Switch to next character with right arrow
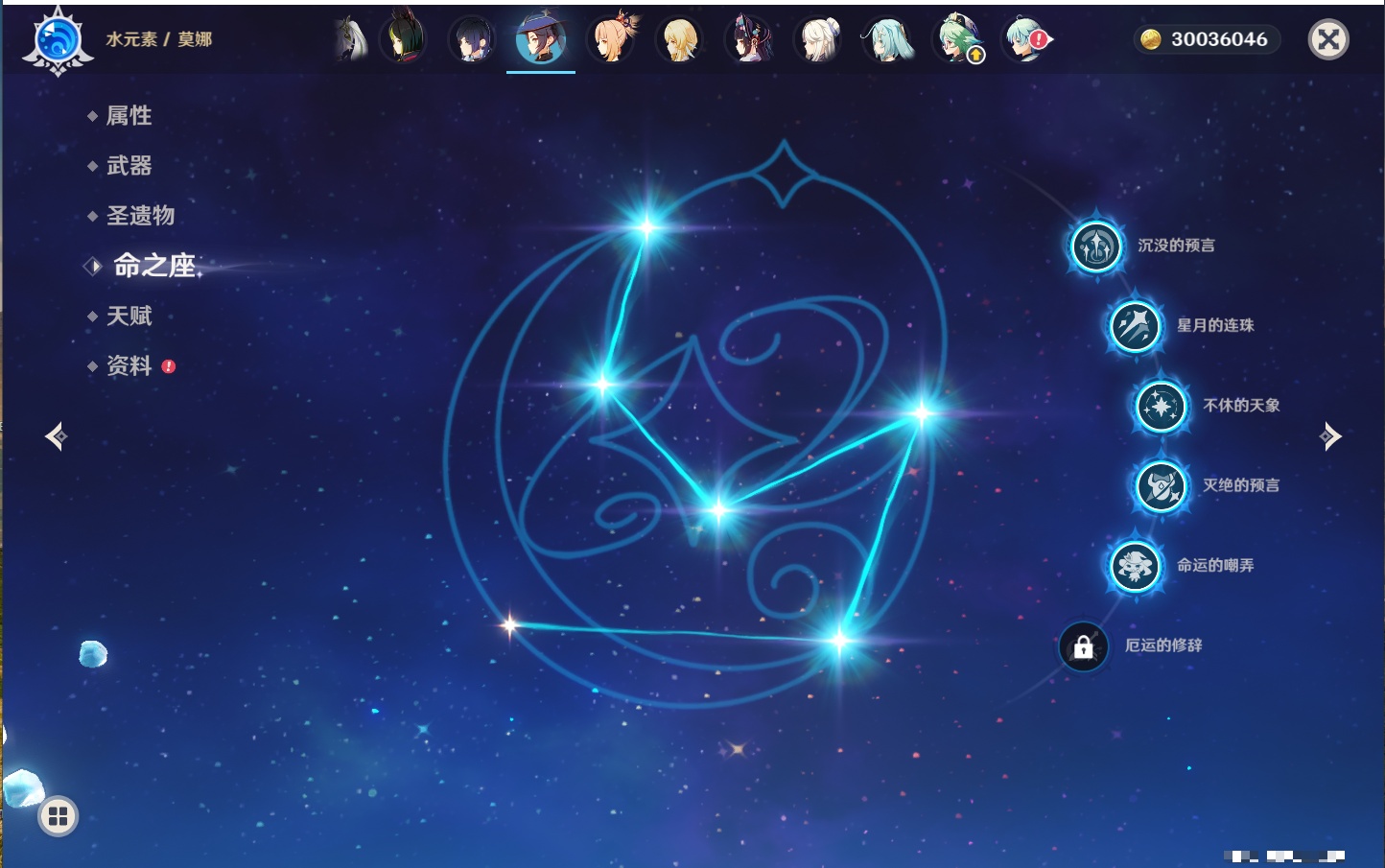Viewport: 1385px width, 868px height. coord(1330,436)
